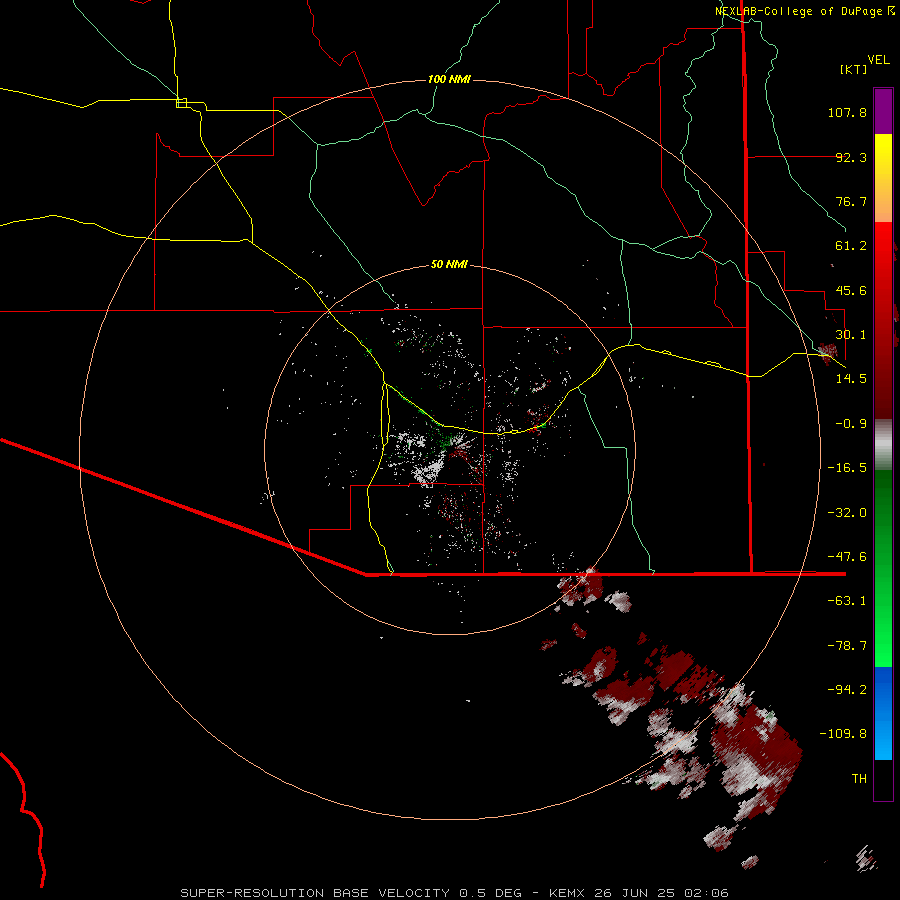This screenshot has width=900, height=900.
Task: Pick the gray near-zero segment of the scale
Action: pos(883,445)
